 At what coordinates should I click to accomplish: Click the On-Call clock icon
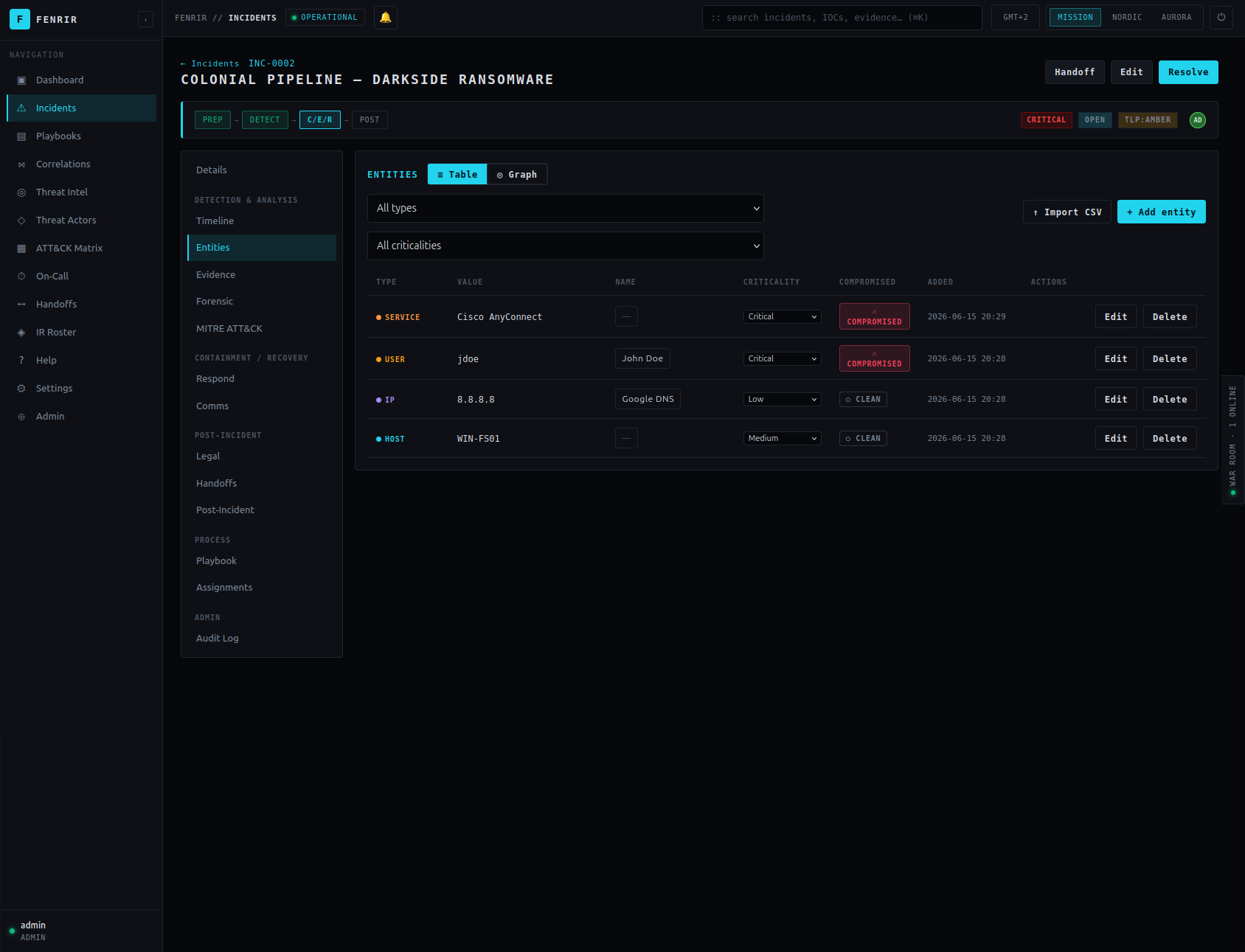(x=21, y=277)
